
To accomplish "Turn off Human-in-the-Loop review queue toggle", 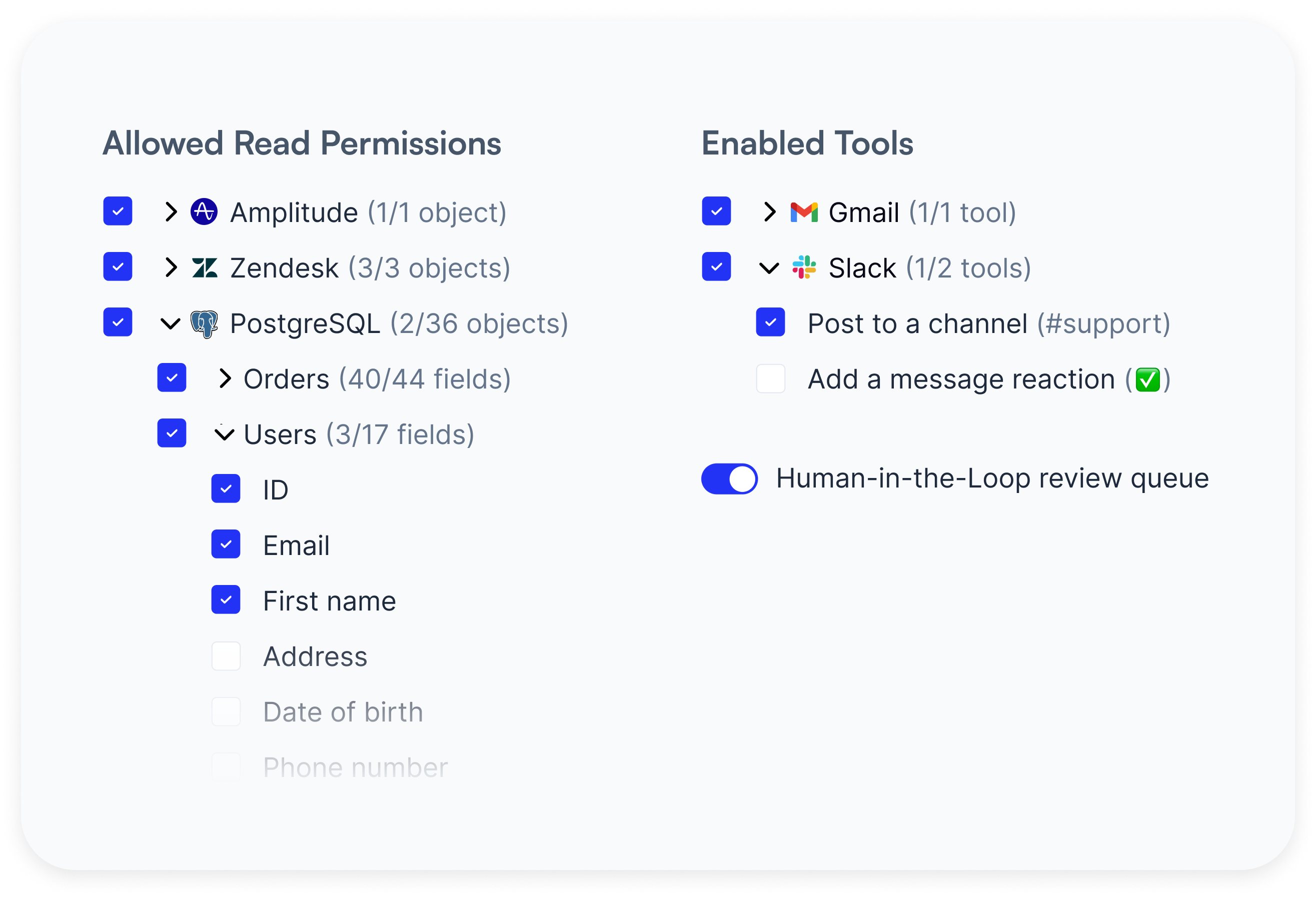I will coord(729,479).
